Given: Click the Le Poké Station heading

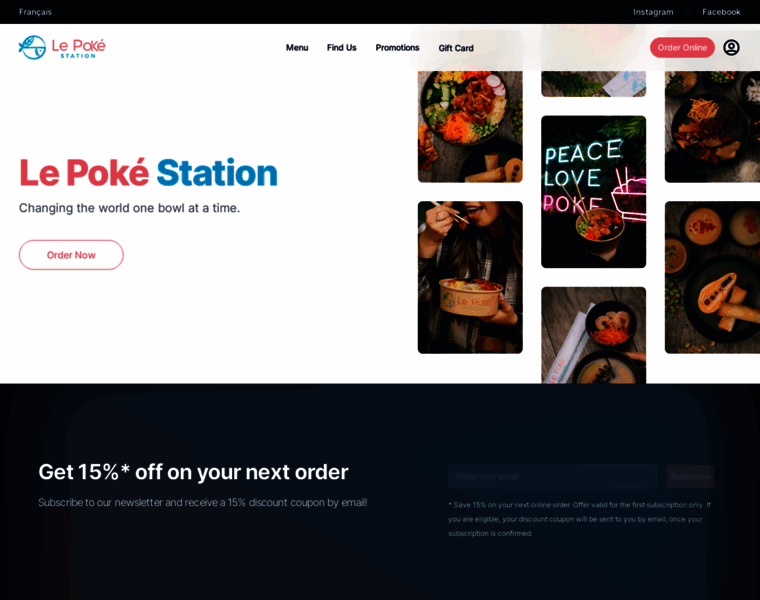Looking at the screenshot, I should tap(148, 173).
